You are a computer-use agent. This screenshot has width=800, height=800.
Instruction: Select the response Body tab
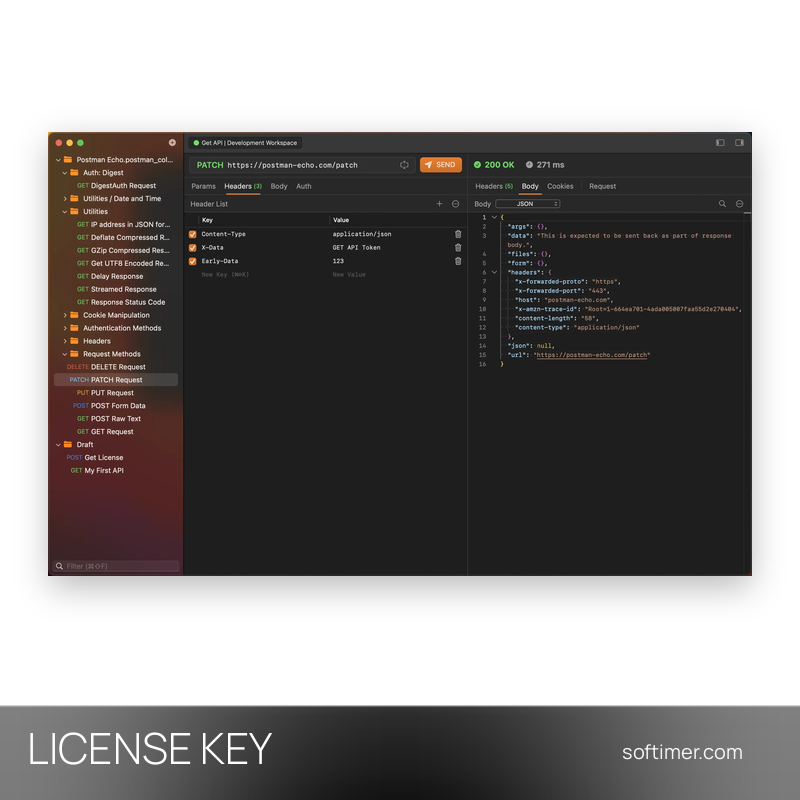tap(530, 186)
